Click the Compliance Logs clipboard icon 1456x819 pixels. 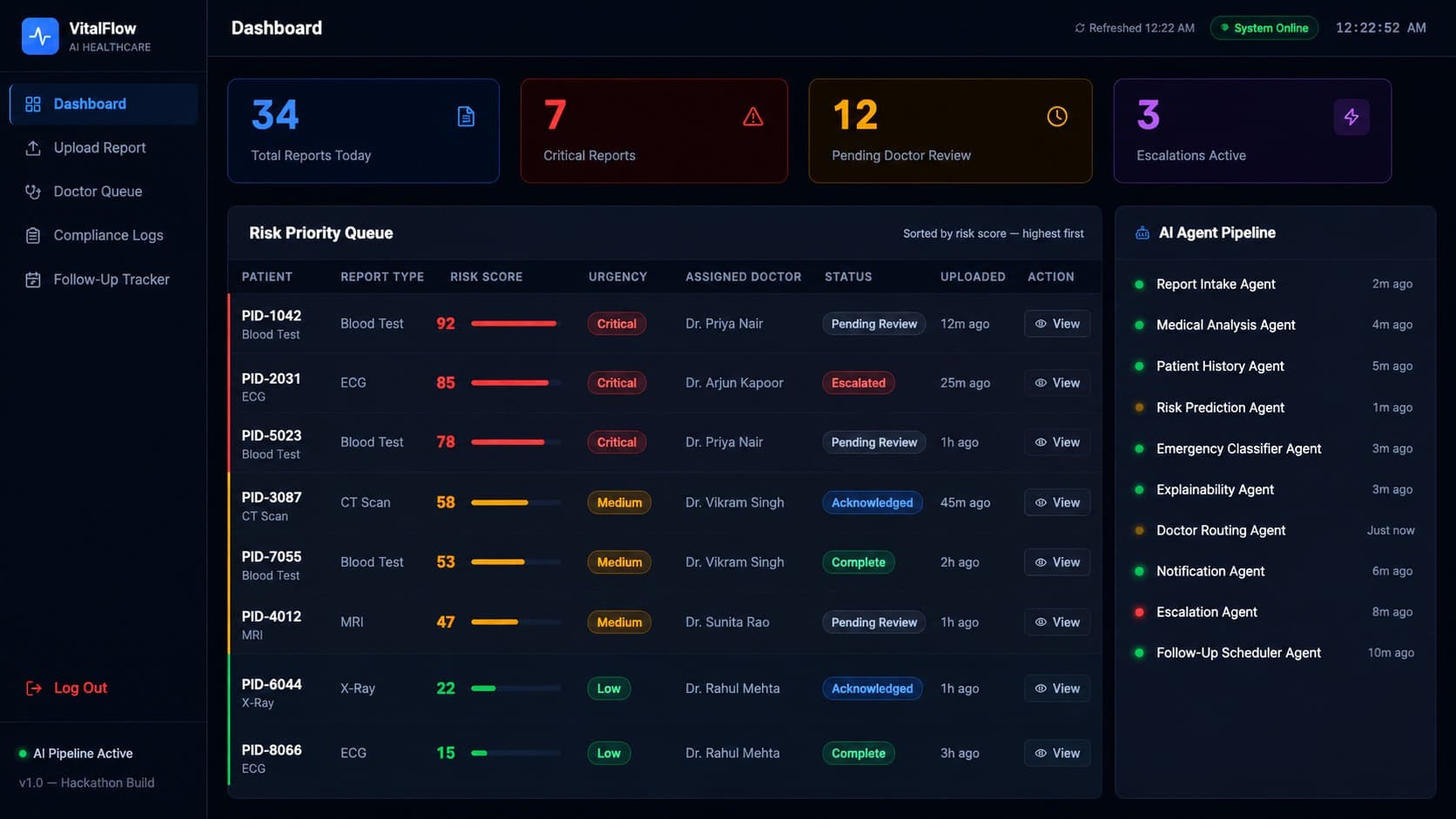tap(33, 236)
